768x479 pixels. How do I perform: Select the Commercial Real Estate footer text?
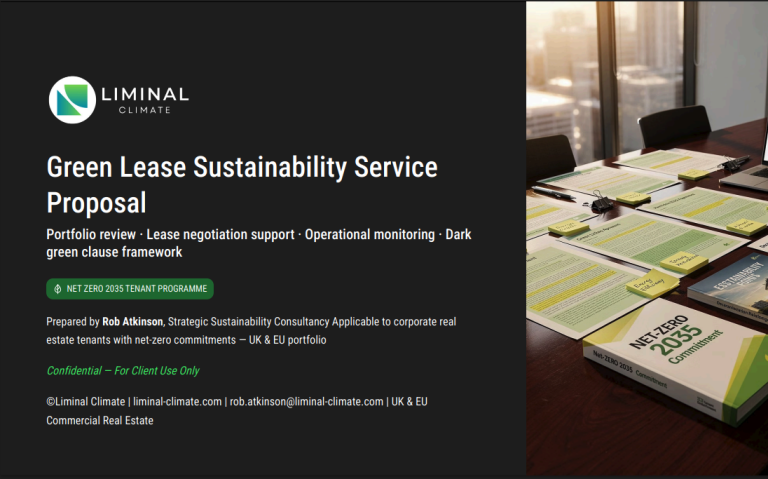[100, 421]
